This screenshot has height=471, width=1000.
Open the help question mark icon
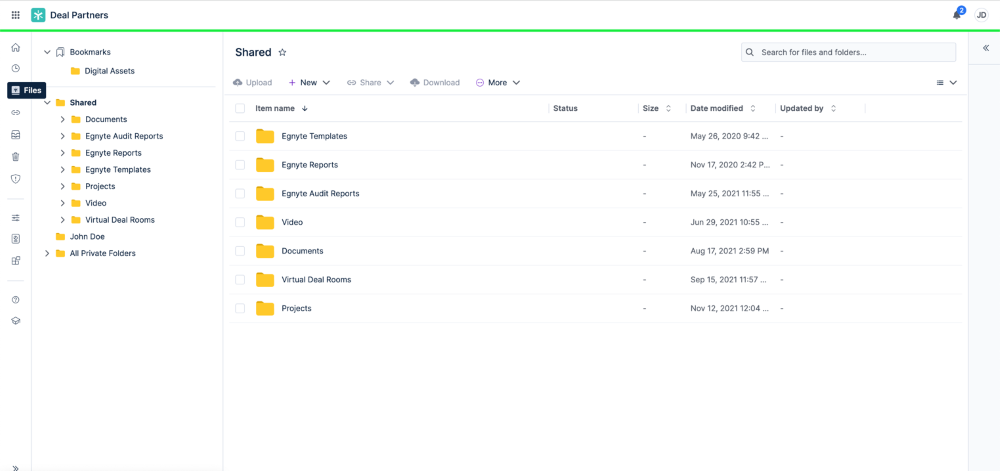[16, 300]
